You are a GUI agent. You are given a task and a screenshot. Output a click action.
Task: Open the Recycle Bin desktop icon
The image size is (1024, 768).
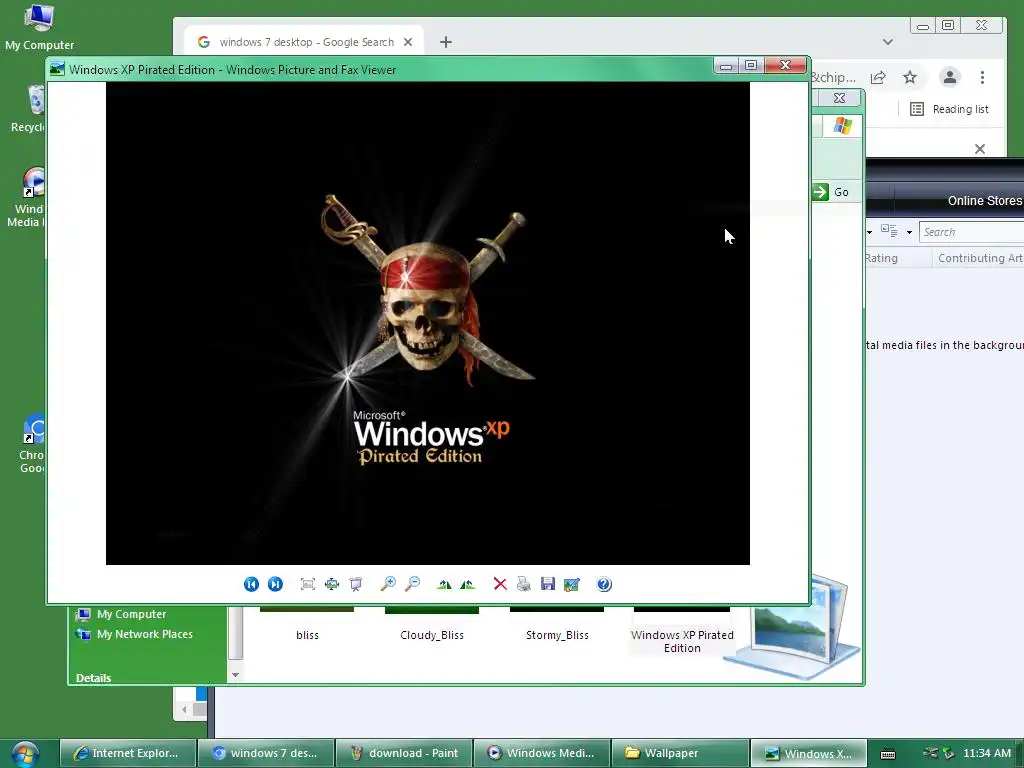point(28,109)
